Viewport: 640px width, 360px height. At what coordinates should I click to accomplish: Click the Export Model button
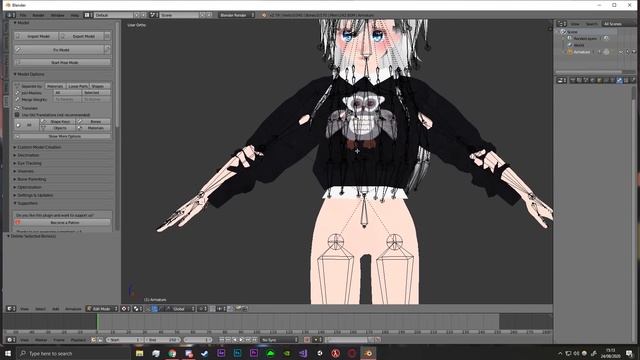pos(81,36)
